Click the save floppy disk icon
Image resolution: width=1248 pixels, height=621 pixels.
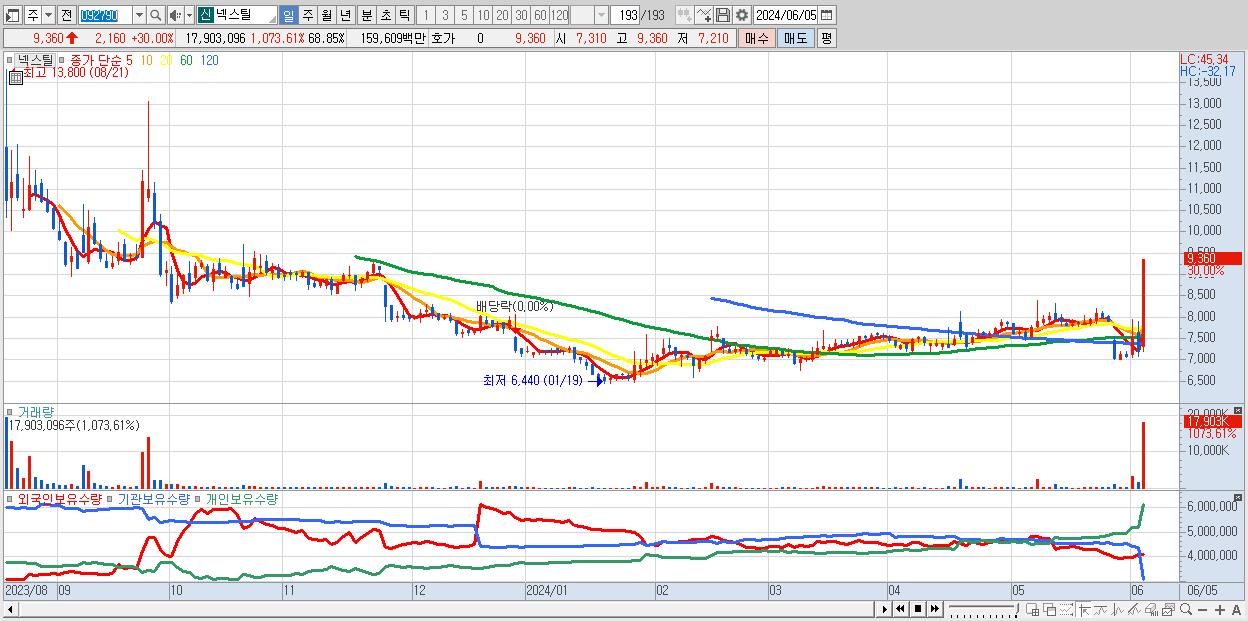(x=723, y=15)
